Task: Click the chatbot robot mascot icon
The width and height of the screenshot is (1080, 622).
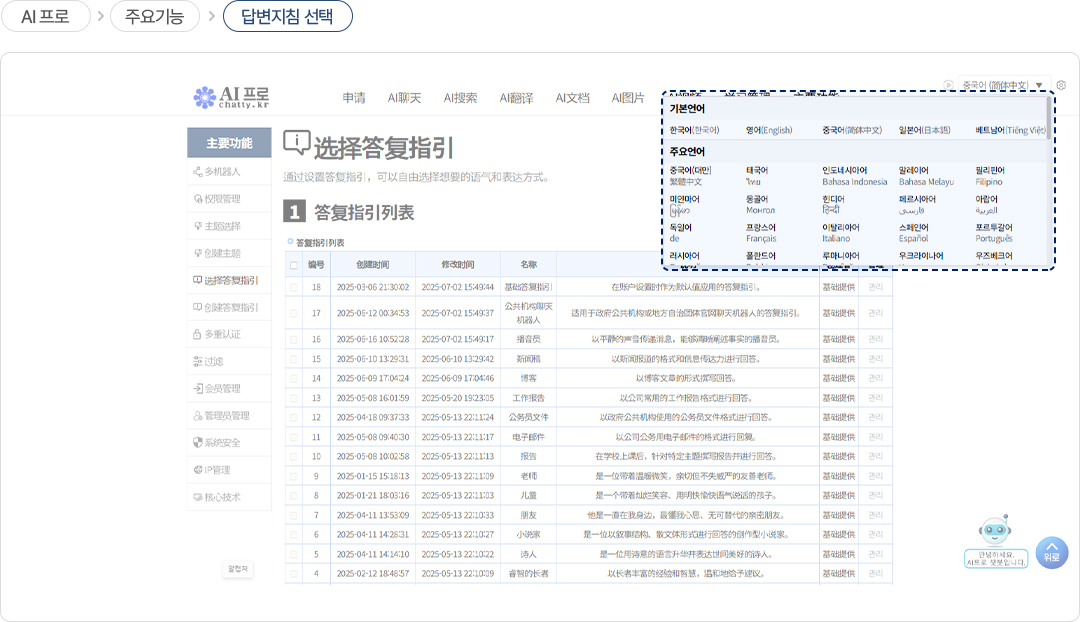Action: point(994,533)
